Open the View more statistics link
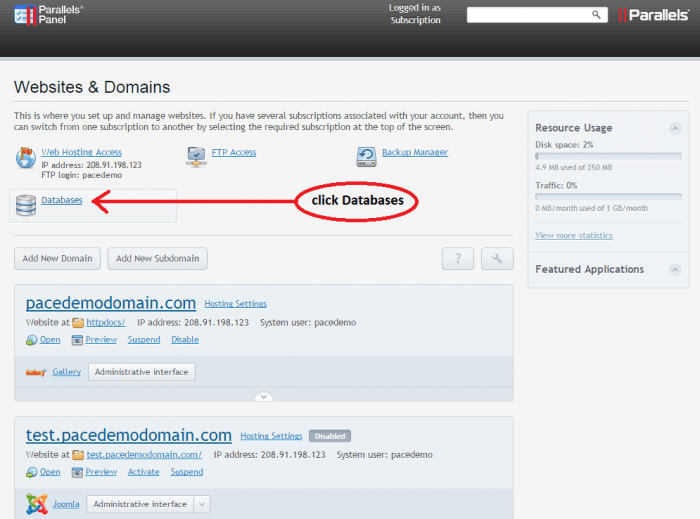The height and width of the screenshot is (519, 700). pyautogui.click(x=573, y=235)
